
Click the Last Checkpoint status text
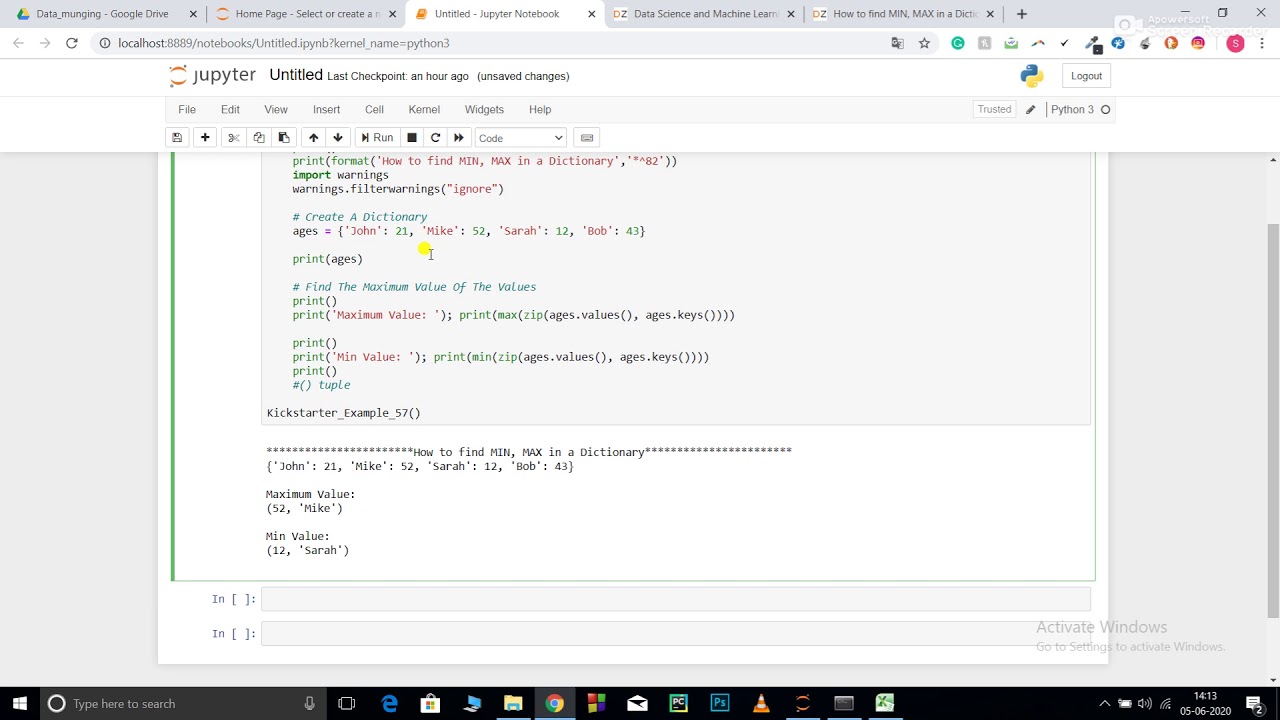pyautogui.click(x=398, y=76)
